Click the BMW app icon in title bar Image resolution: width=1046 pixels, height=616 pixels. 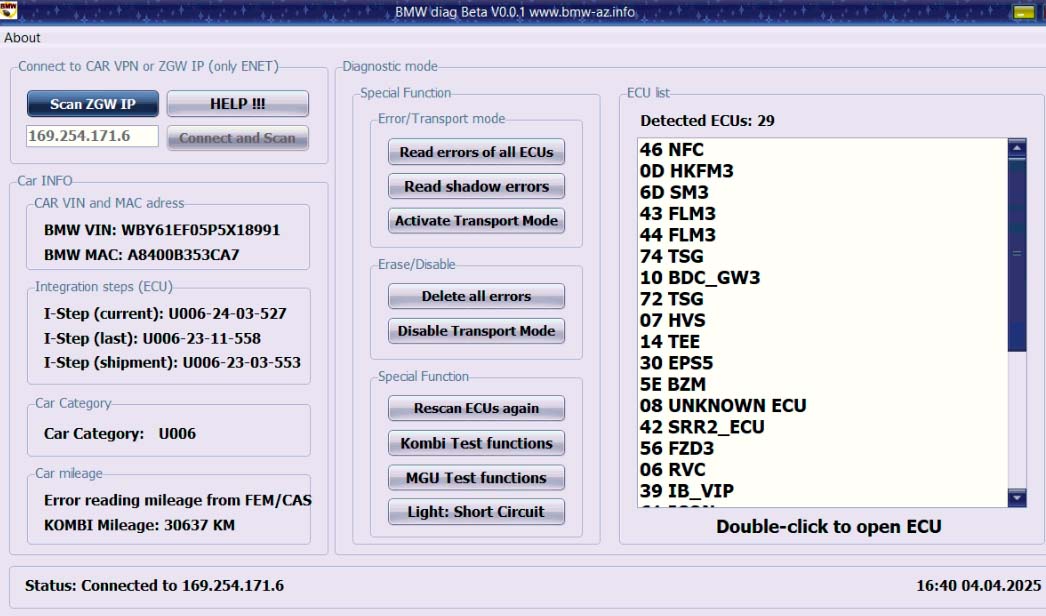pyautogui.click(x=9, y=9)
